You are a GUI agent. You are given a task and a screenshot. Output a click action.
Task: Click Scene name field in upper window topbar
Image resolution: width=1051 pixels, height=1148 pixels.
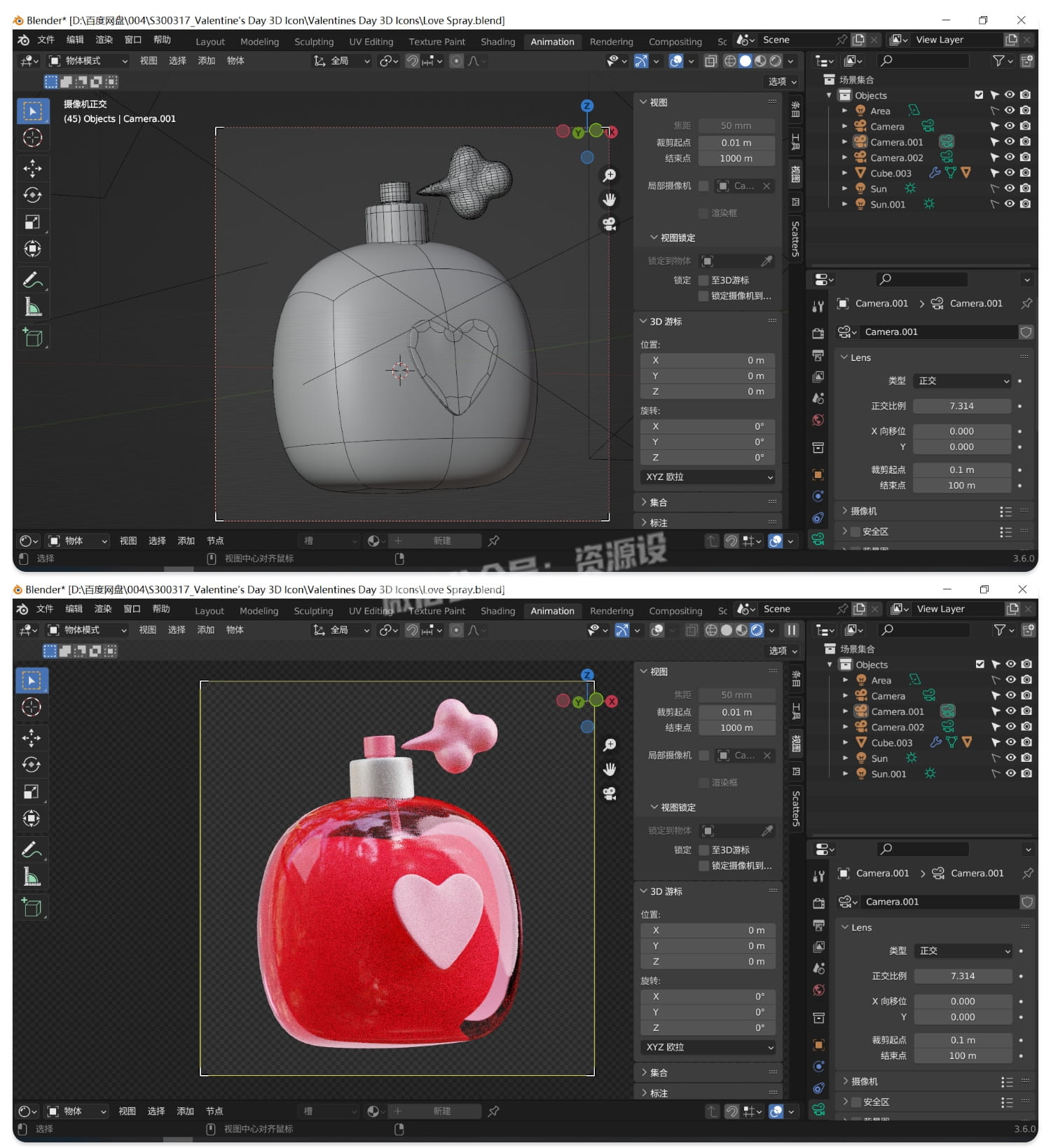[797, 40]
